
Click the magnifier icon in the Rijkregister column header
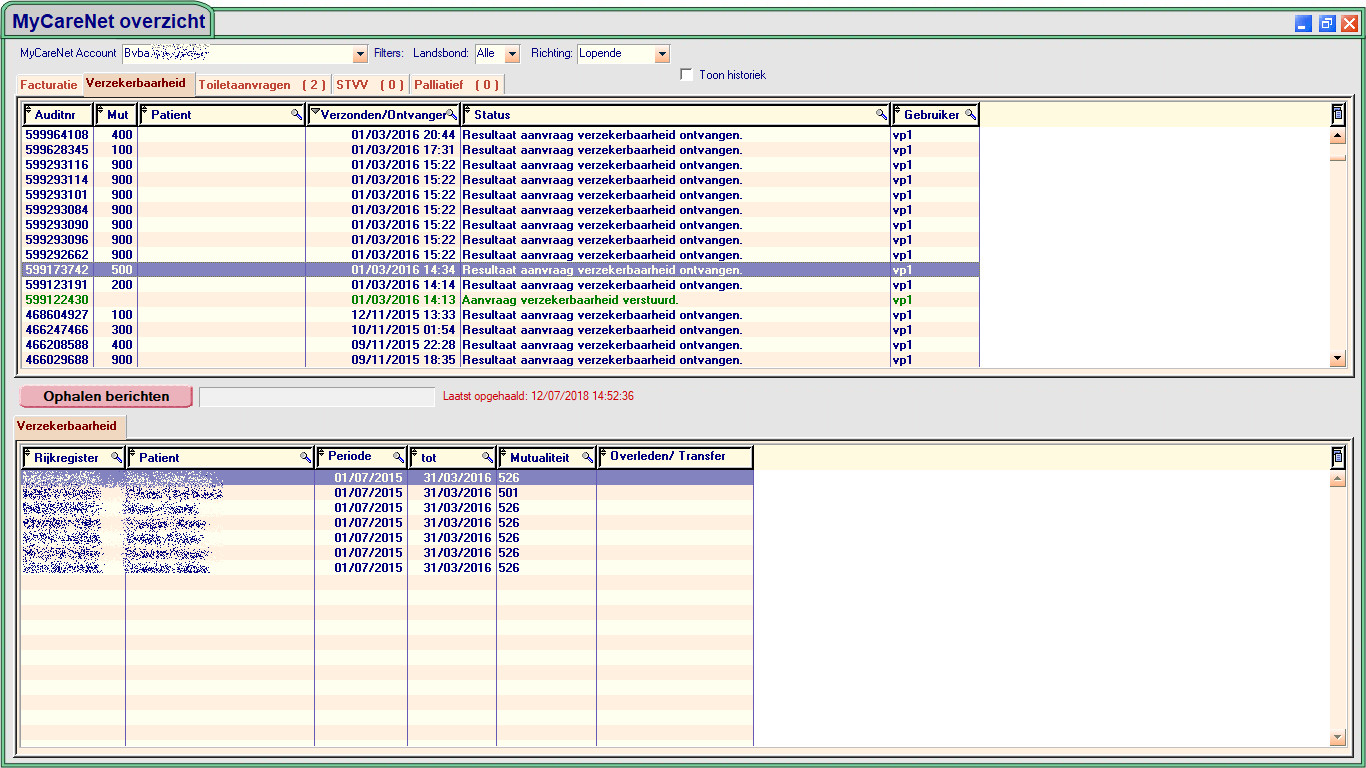[x=116, y=457]
